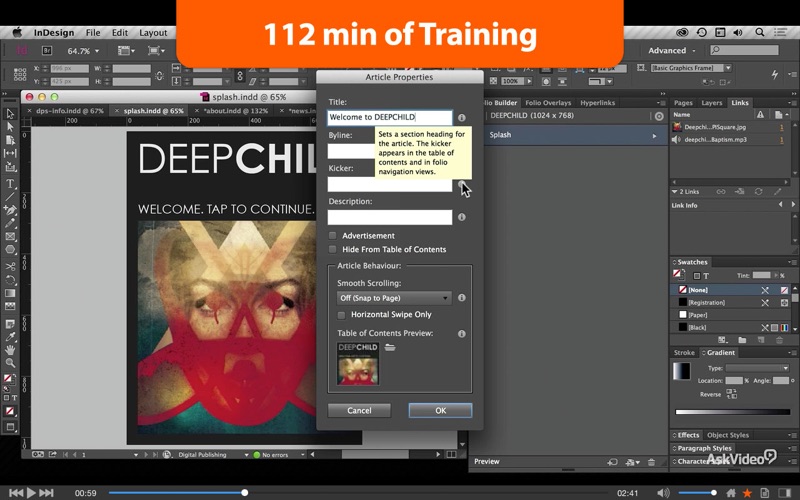
Task: Open Smooth Scrolling dropdown
Action: tap(394, 298)
